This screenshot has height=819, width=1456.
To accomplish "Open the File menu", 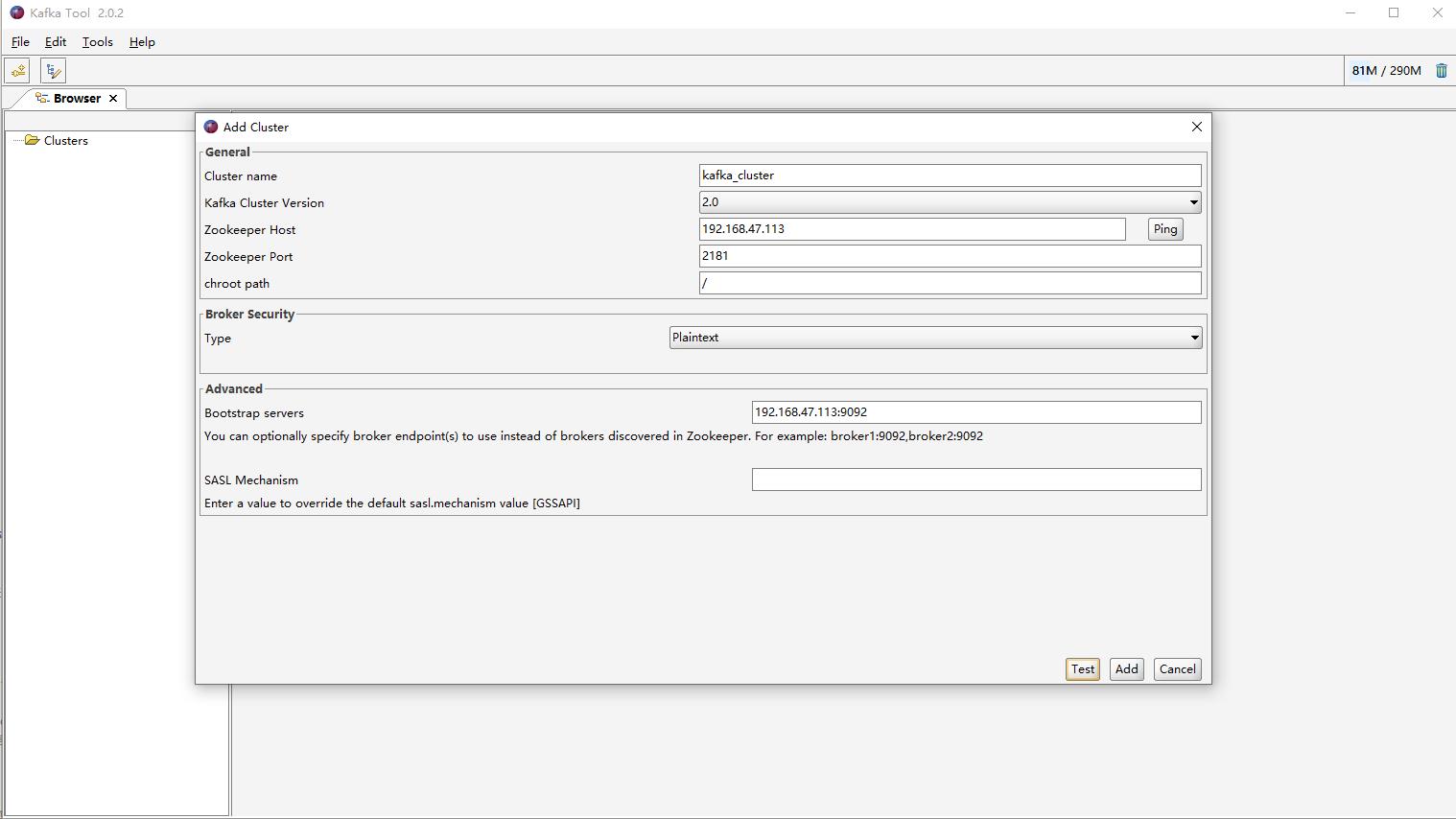I will [x=20, y=42].
